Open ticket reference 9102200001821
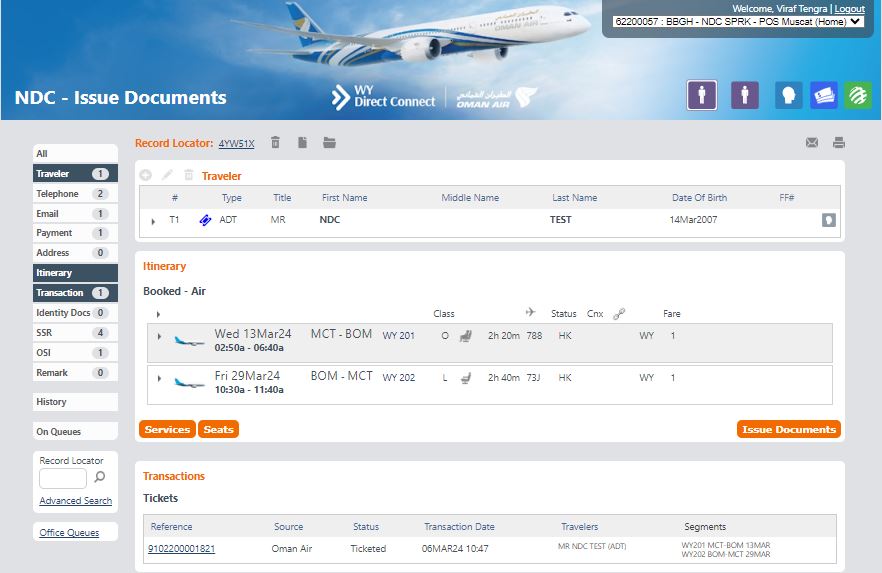The width and height of the screenshot is (882, 573). (181, 549)
